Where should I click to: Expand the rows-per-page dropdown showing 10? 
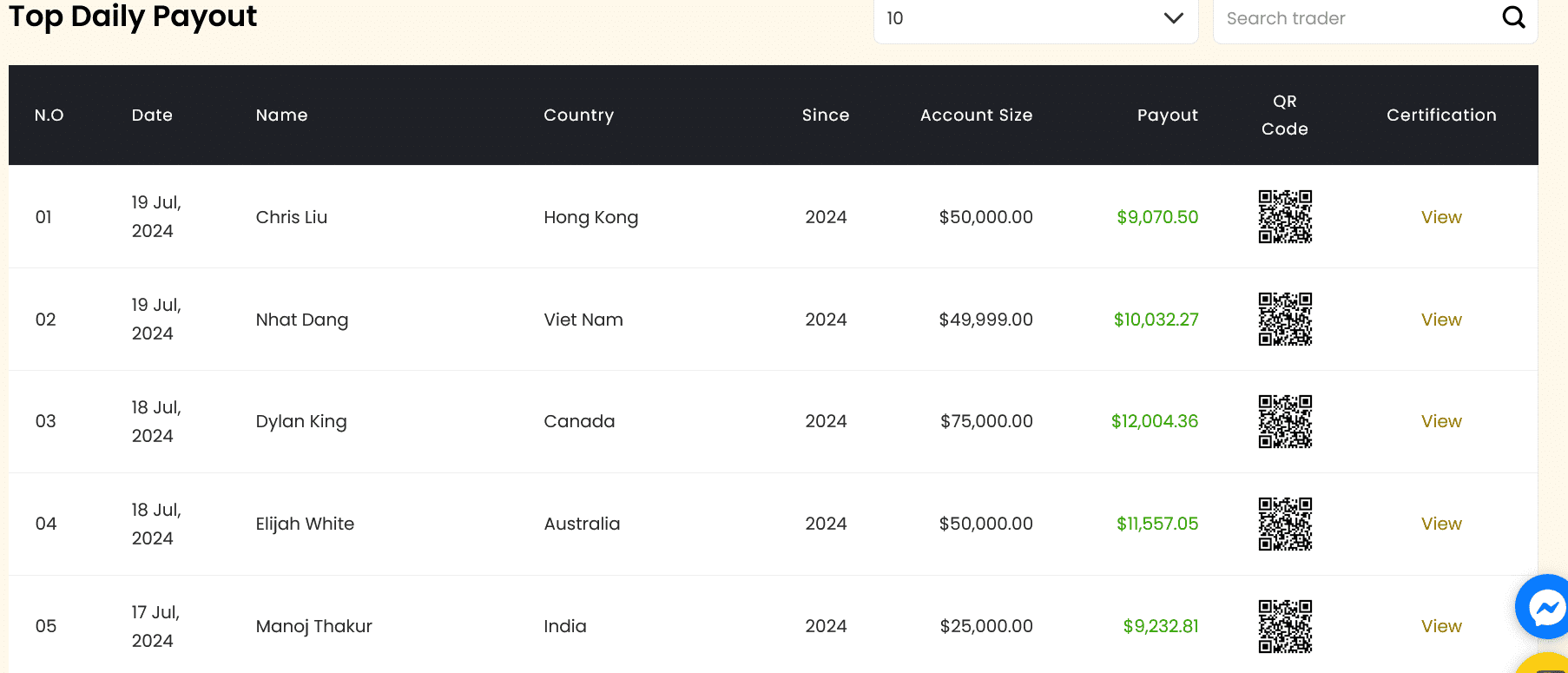[x=1036, y=18]
